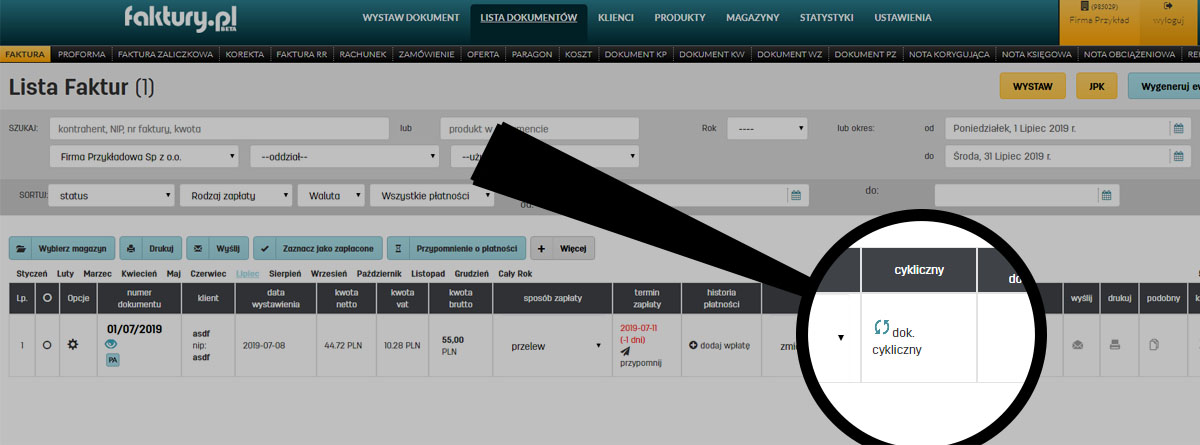This screenshot has height=445, width=1200.
Task: Open the Firma Przykładowa Sp z o.o. dropdown
Action: (x=144, y=156)
